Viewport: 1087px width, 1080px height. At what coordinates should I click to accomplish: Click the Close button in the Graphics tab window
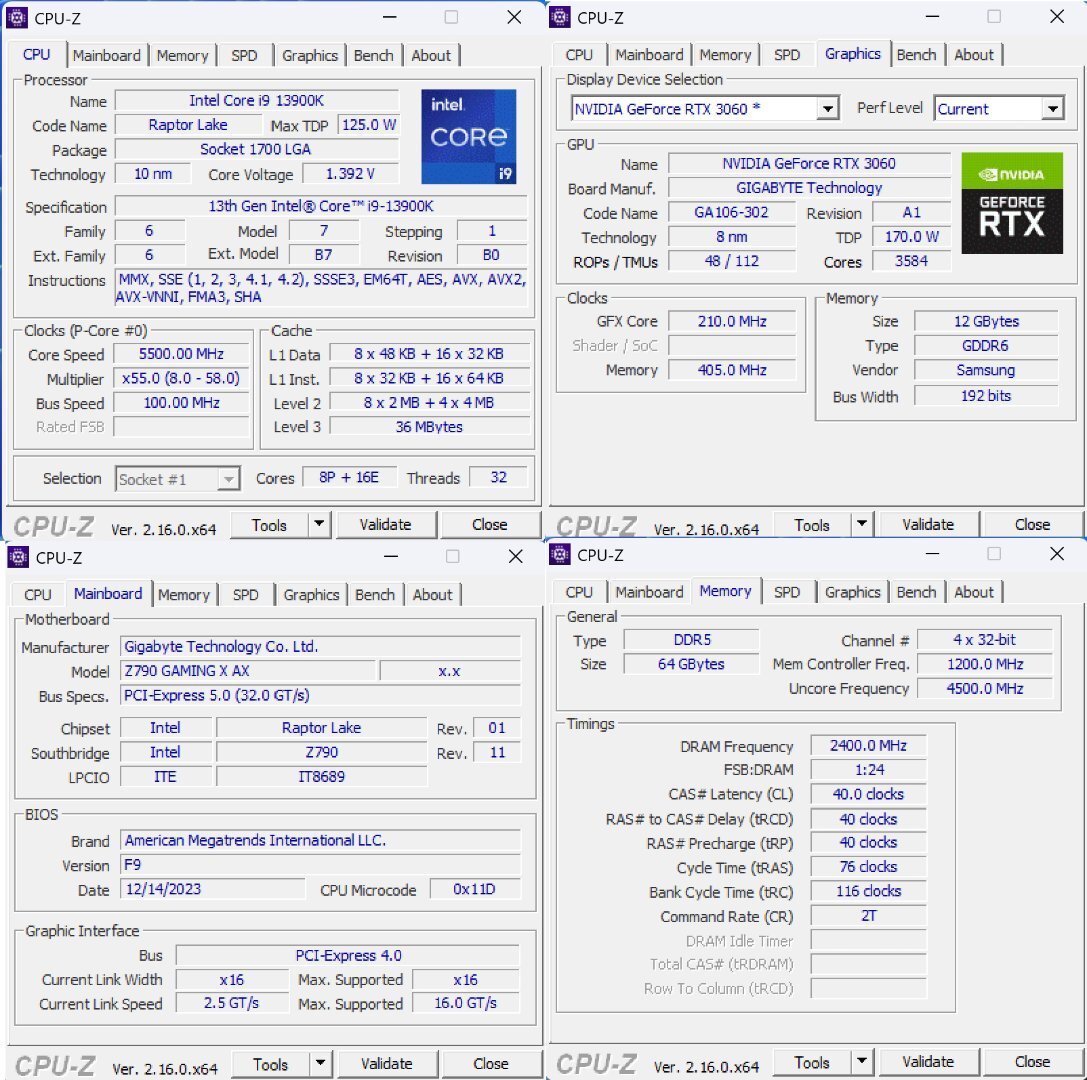[x=1032, y=524]
